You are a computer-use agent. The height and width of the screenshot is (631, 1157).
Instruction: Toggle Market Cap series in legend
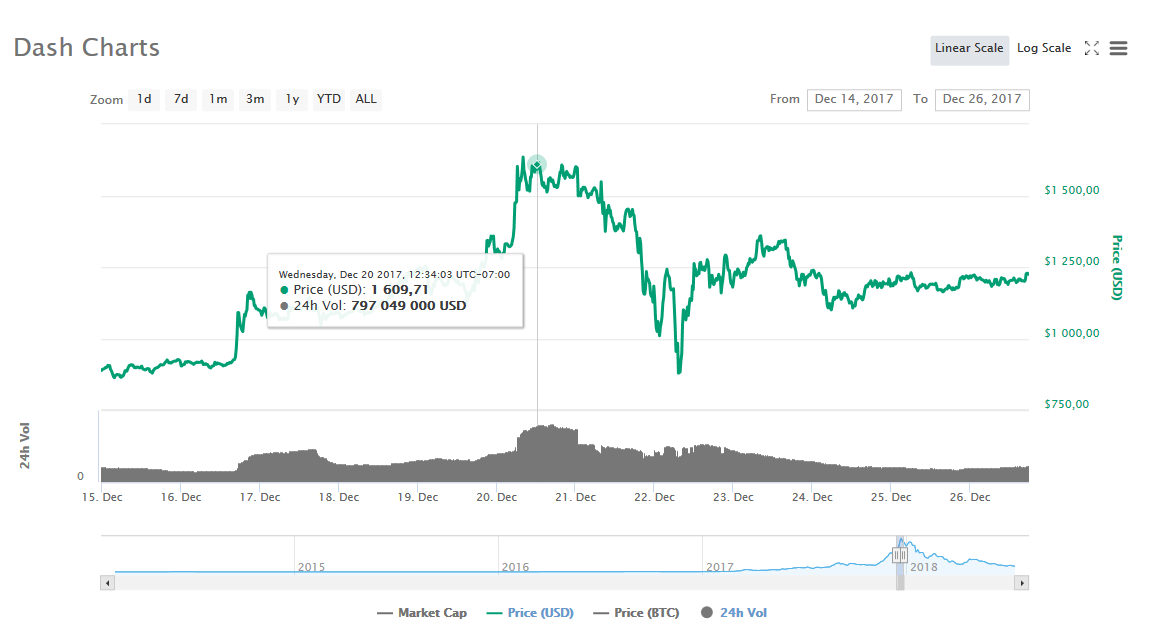(422, 613)
